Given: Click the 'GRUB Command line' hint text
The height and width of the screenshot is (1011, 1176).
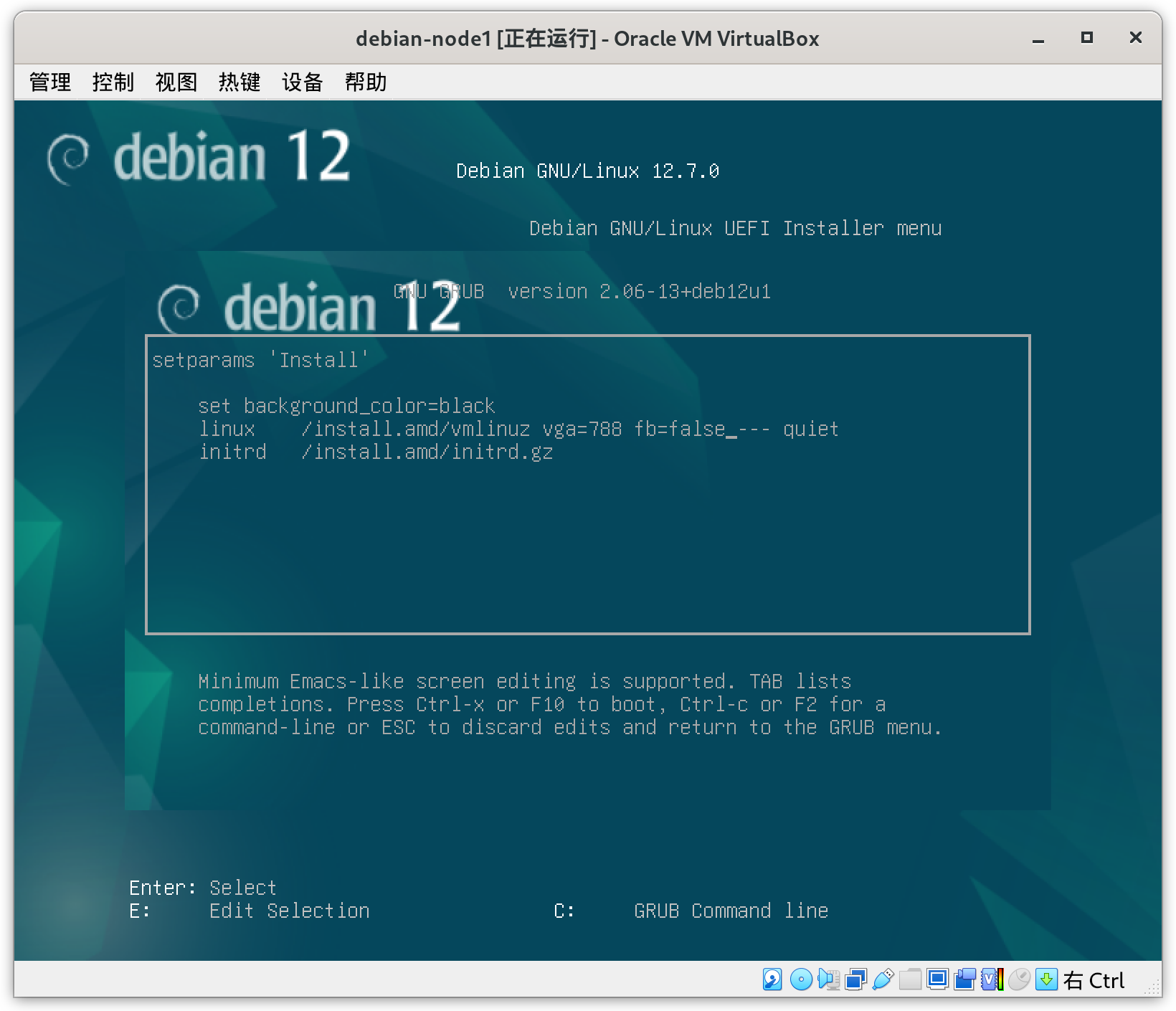Looking at the screenshot, I should click(731, 911).
